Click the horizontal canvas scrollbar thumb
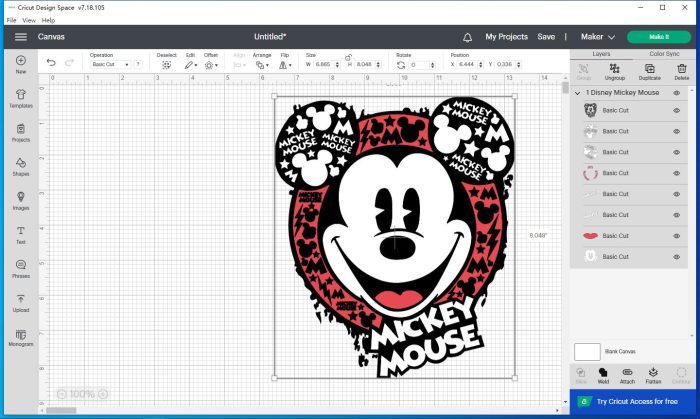 (61, 410)
